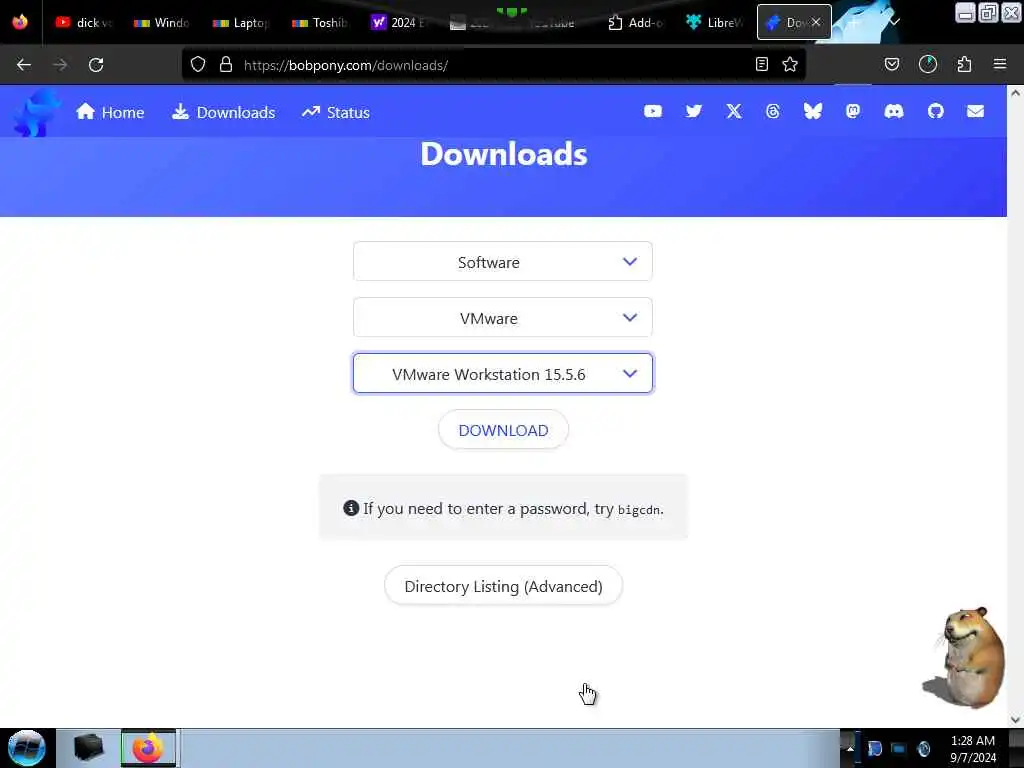Click the address bar URL field
Viewport: 1024px width, 768px height.
point(493,65)
